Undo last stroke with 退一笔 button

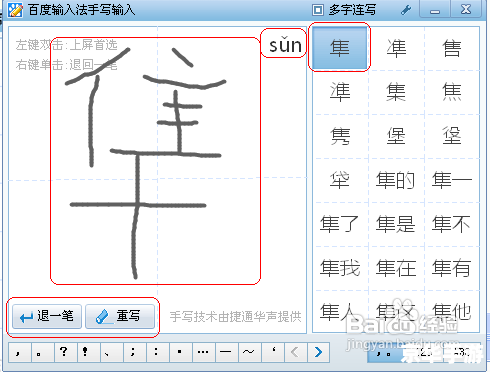click(x=47, y=316)
